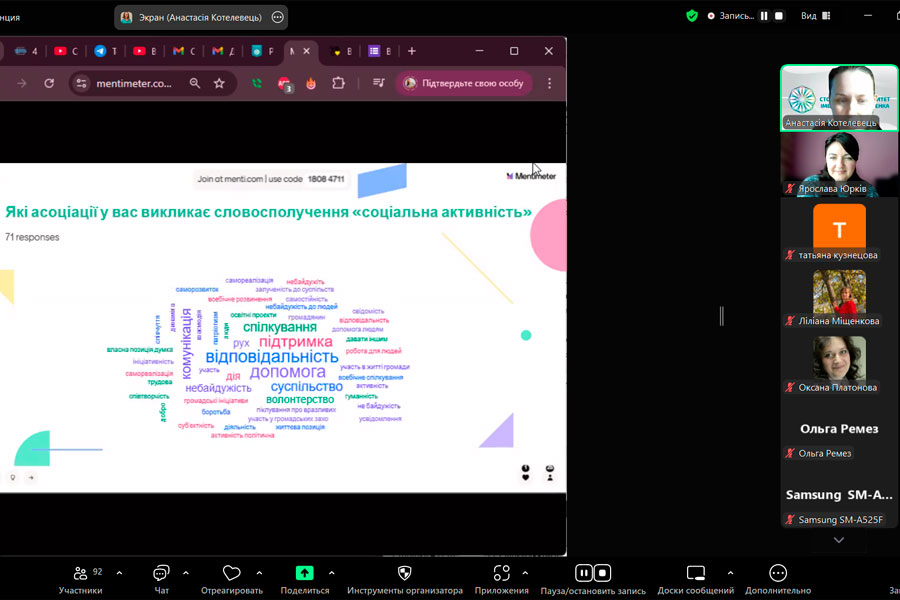900x600 pixels.
Task: Click the Підтвердьте свою особу profile button
Action: (x=464, y=83)
